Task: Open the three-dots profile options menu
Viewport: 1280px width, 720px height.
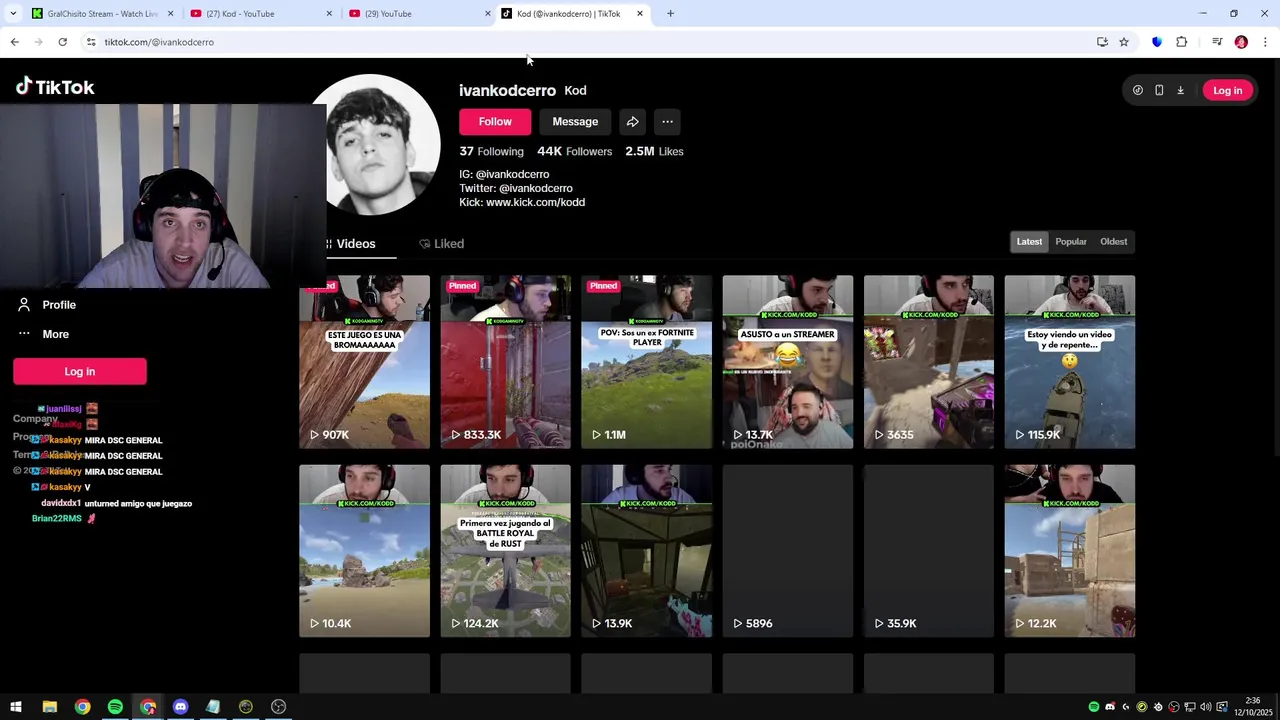Action: tap(667, 122)
